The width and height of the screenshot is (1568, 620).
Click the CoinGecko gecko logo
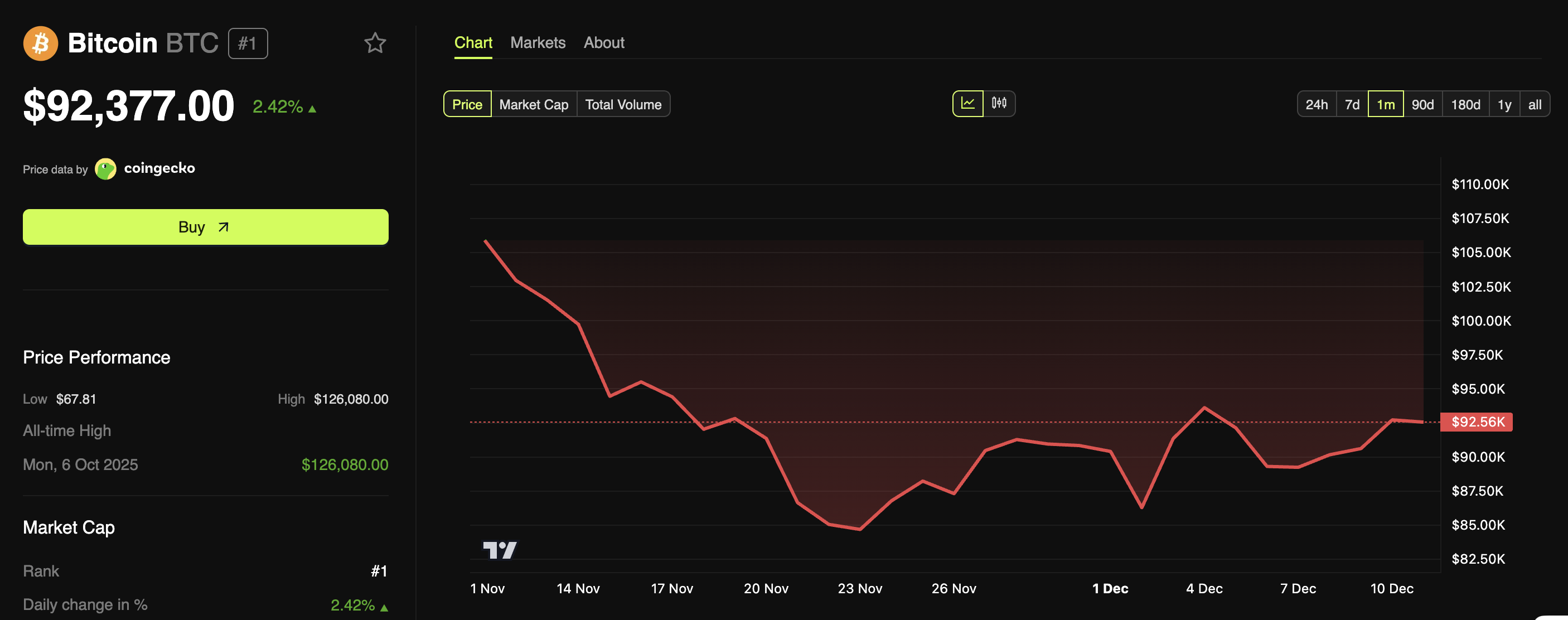(105, 168)
